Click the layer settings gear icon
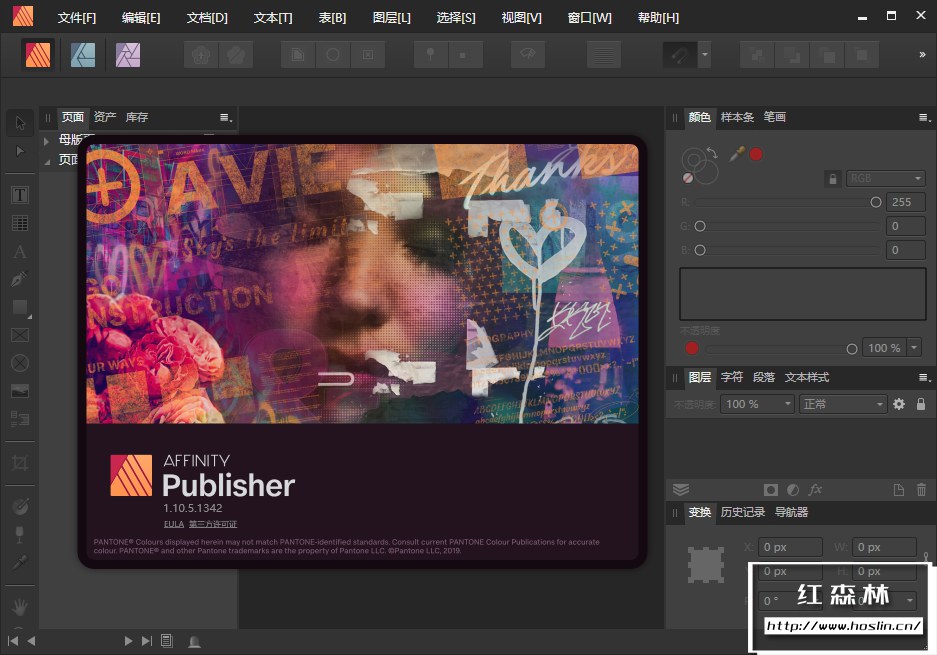The width and height of the screenshot is (937, 655). (x=899, y=404)
